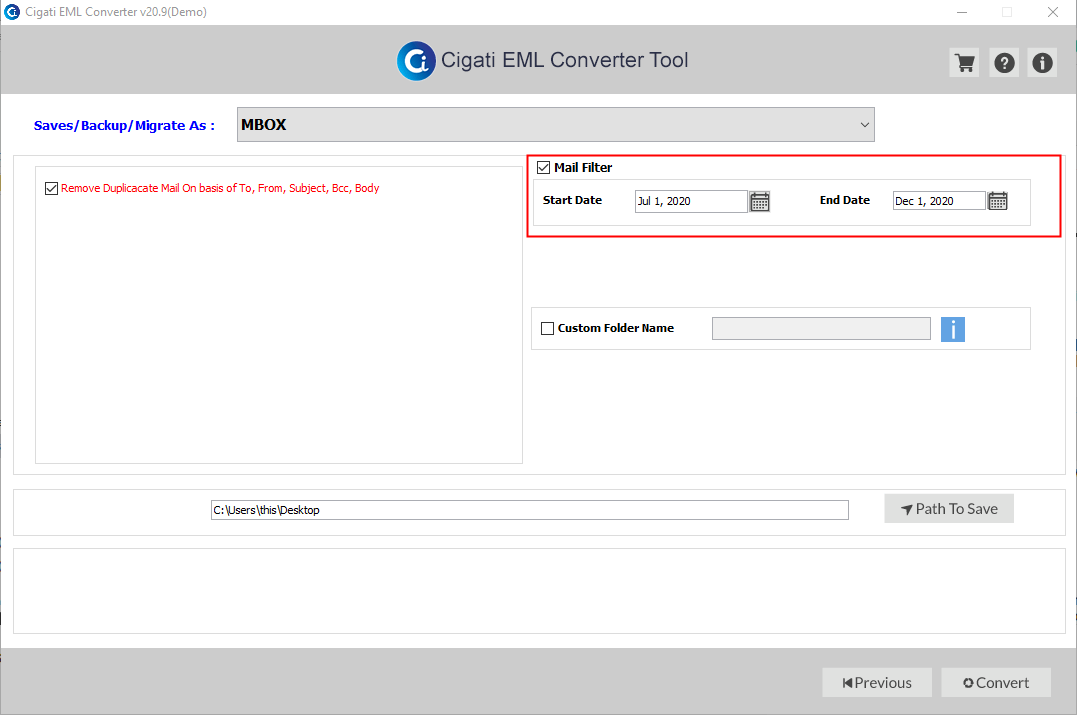1077x715 pixels.
Task: Disable the Mail Filter checkbox
Action: click(x=543, y=168)
